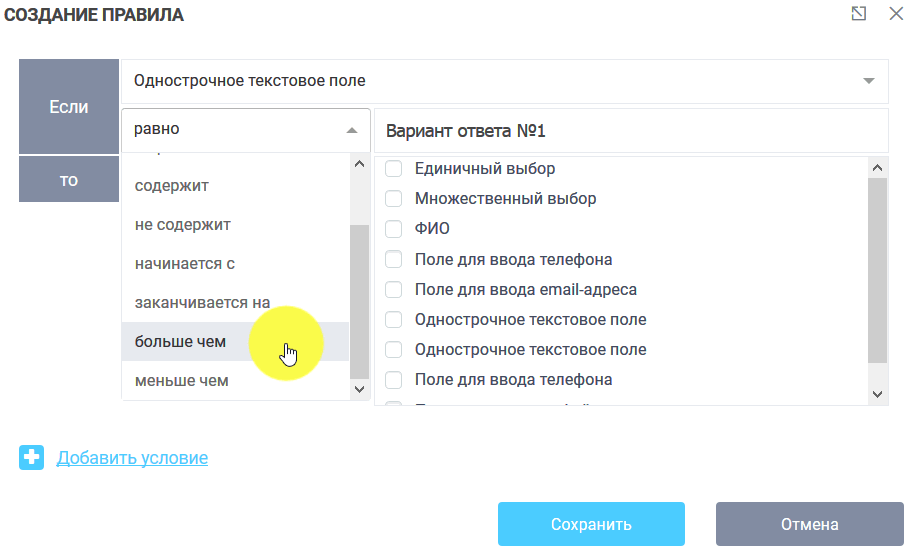This screenshot has height=551, width=907.
Task: Select the "меньше чем" option
Action: [x=182, y=381]
